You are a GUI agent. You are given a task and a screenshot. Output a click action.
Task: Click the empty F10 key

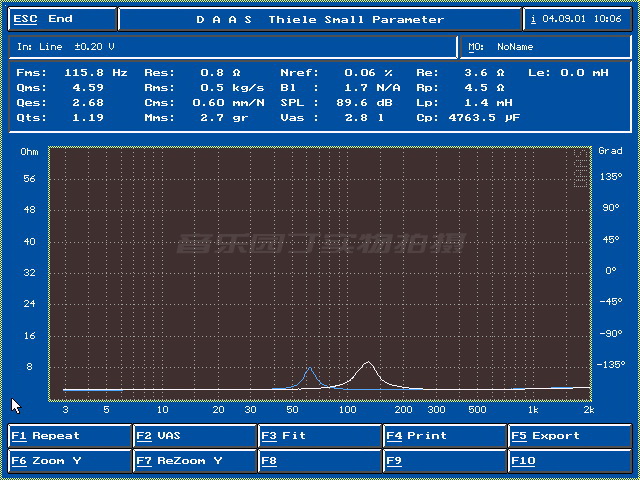[570, 461]
